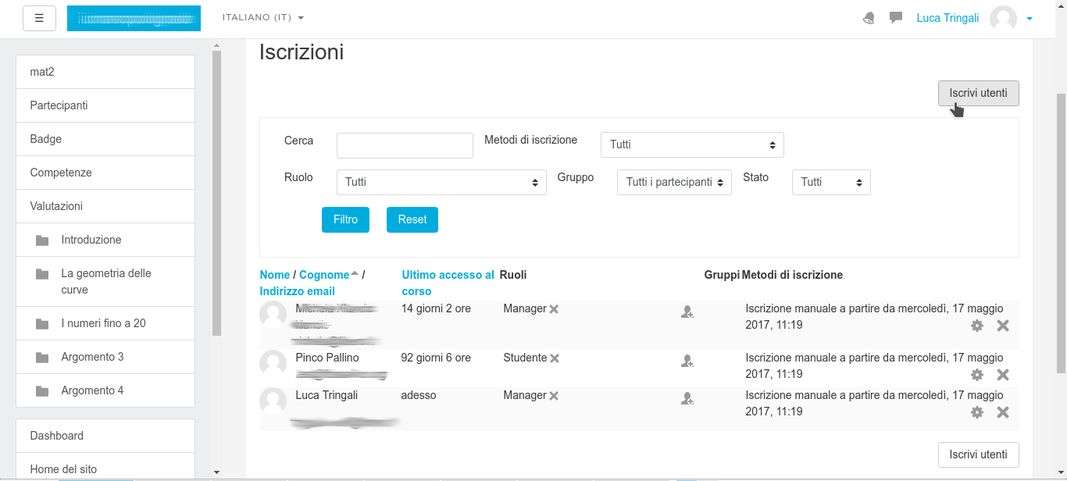Sort by Ultimo accesso al corso
The height and width of the screenshot is (481, 1067).
click(448, 283)
